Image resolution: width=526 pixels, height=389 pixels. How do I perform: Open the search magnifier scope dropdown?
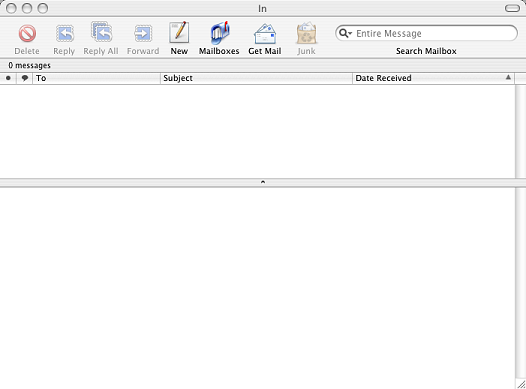tap(345, 33)
